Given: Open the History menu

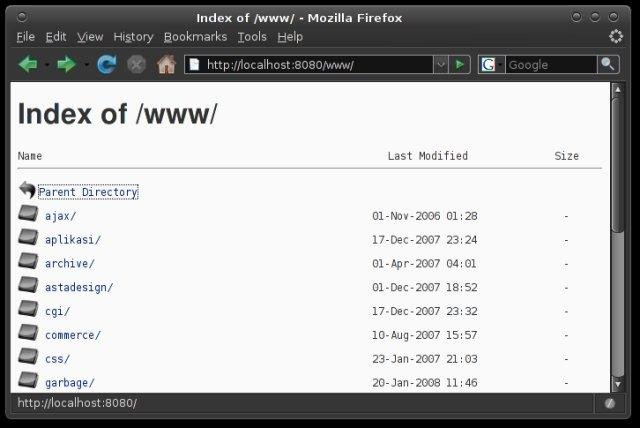Looking at the screenshot, I should 133,37.
